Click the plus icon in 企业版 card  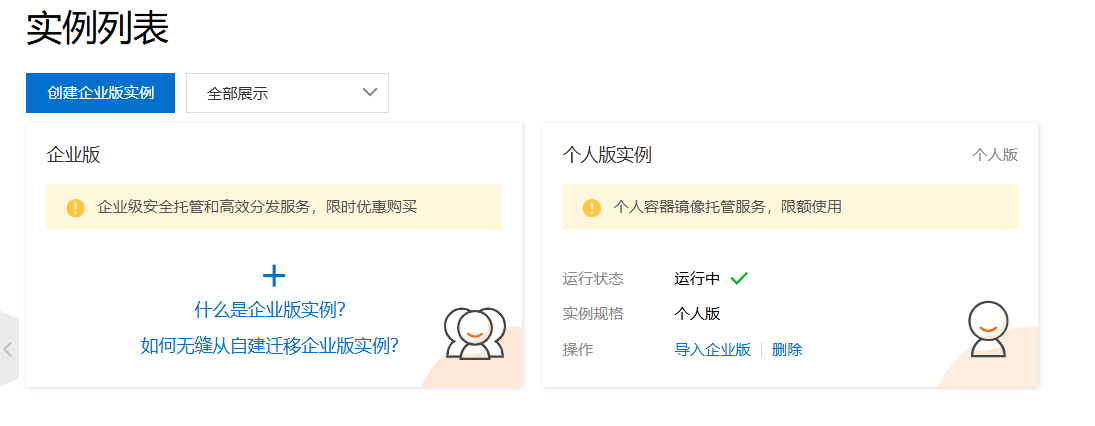point(274,277)
